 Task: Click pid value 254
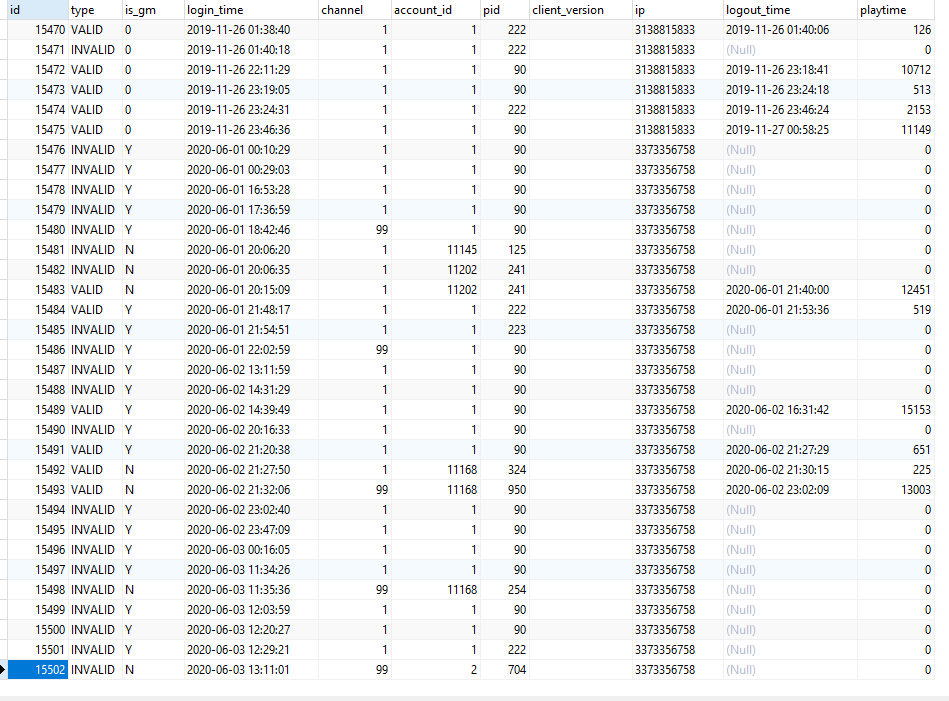click(517, 589)
